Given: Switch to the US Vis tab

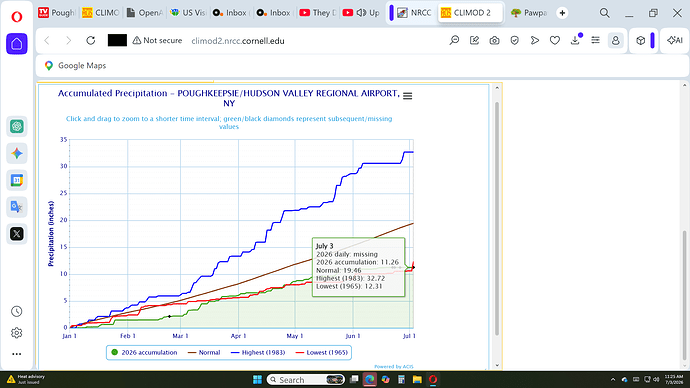Looking at the screenshot, I should pyautogui.click(x=188, y=13).
